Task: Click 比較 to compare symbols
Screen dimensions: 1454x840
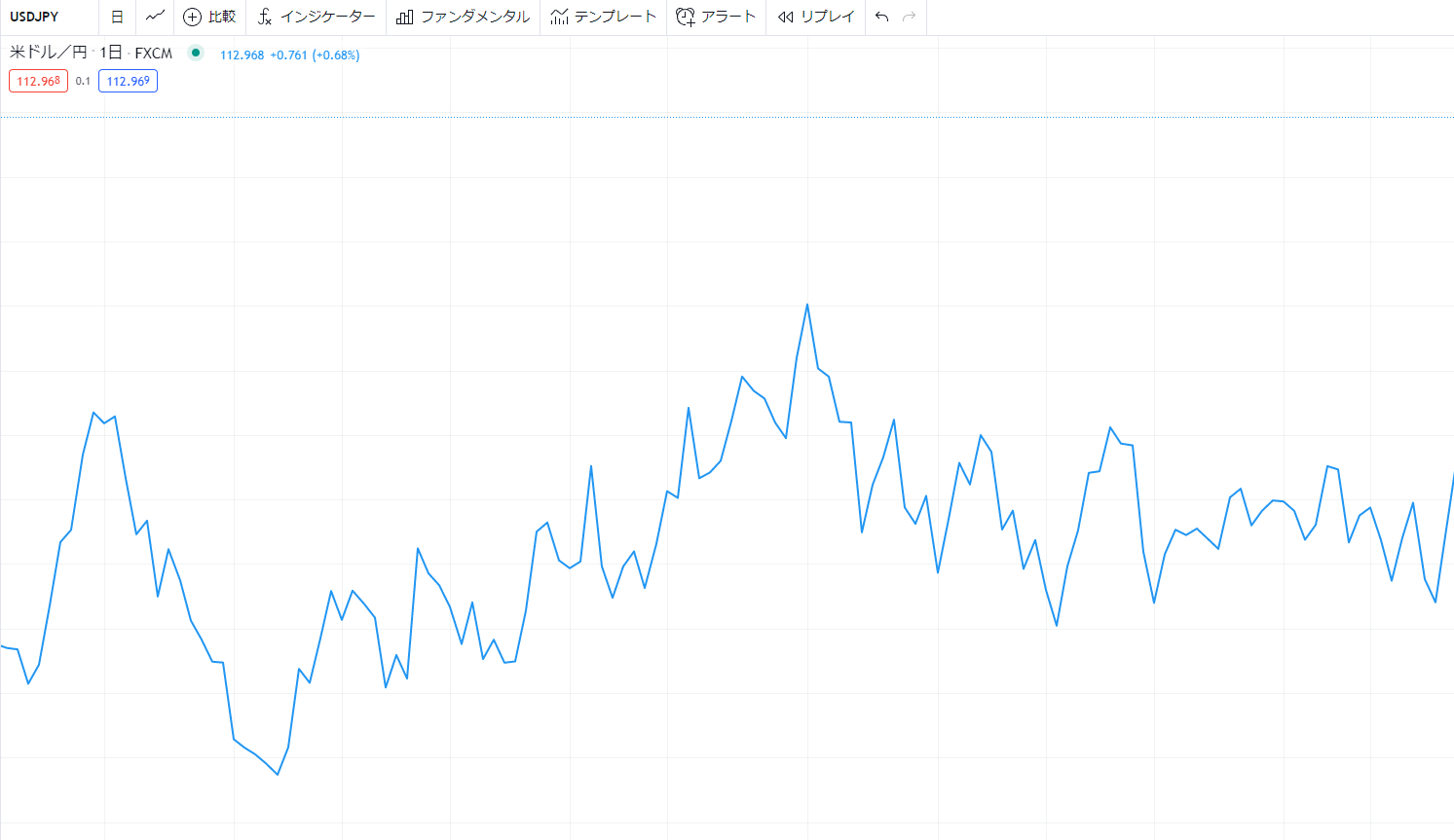Action: tap(210, 17)
